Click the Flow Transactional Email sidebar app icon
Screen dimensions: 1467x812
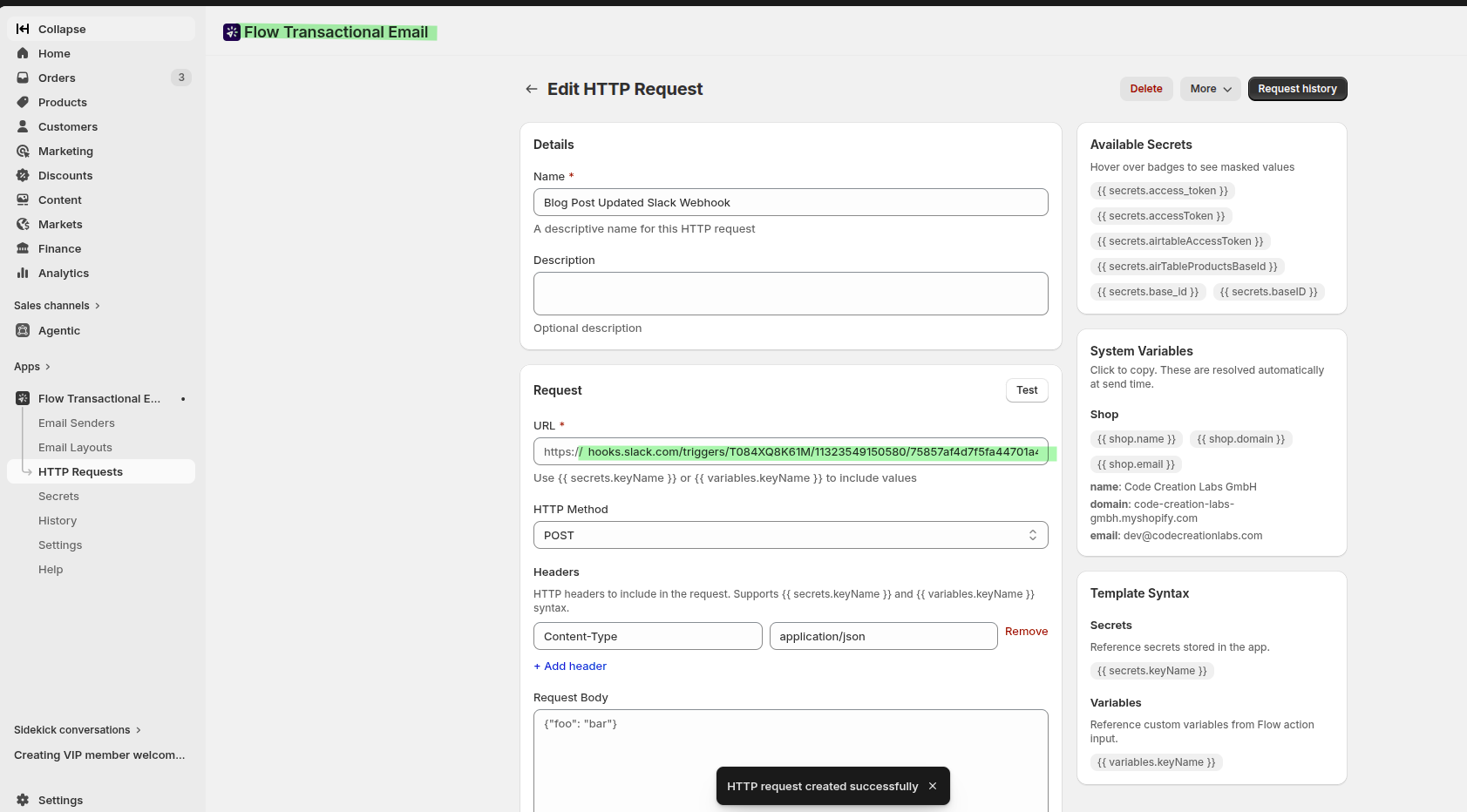point(23,398)
